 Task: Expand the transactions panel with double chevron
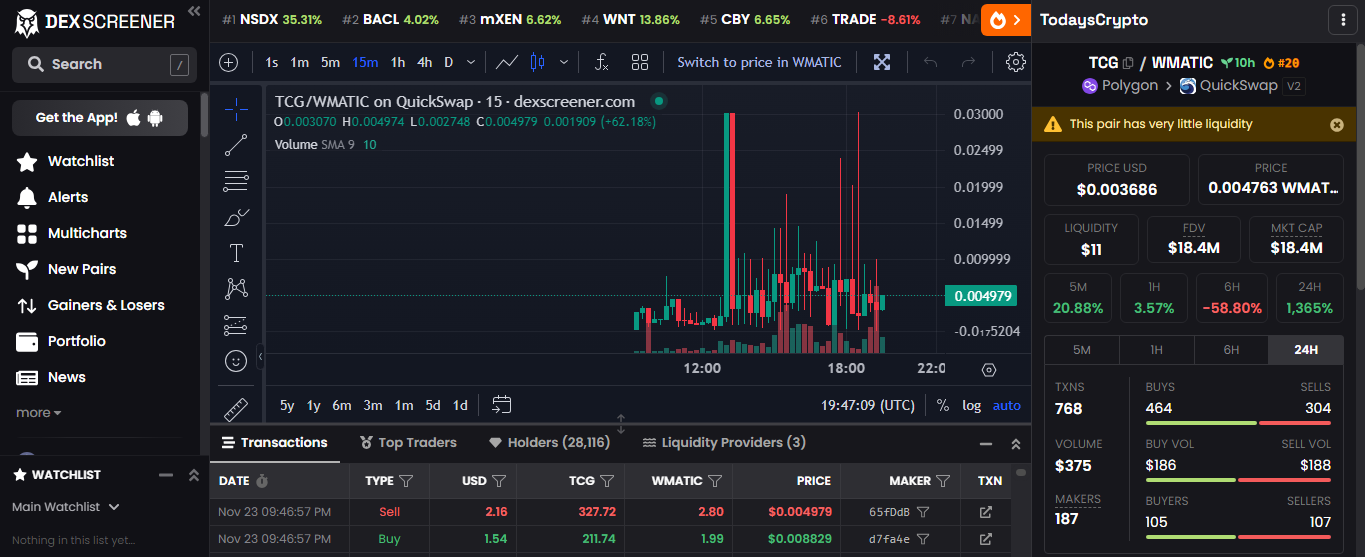(1016, 444)
